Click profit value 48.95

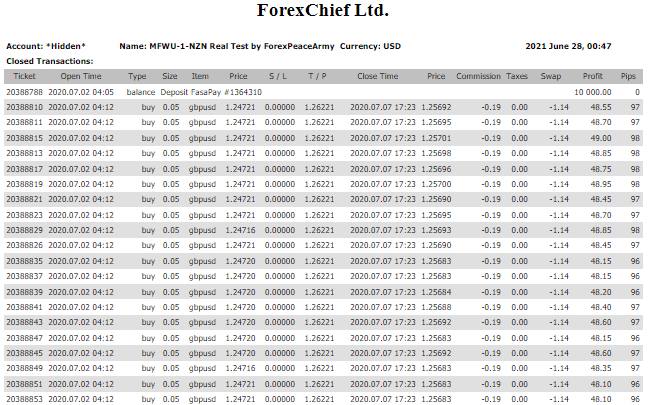(601, 184)
